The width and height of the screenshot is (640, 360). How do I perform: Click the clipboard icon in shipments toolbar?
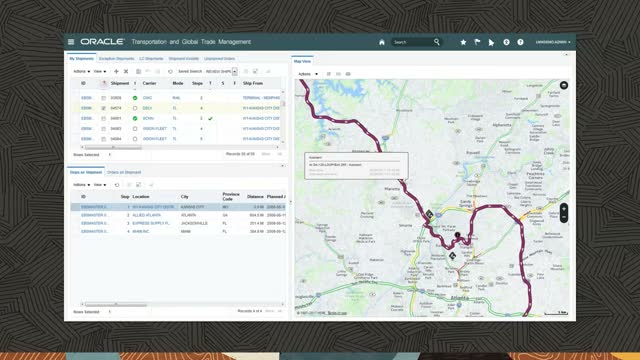click(x=138, y=71)
